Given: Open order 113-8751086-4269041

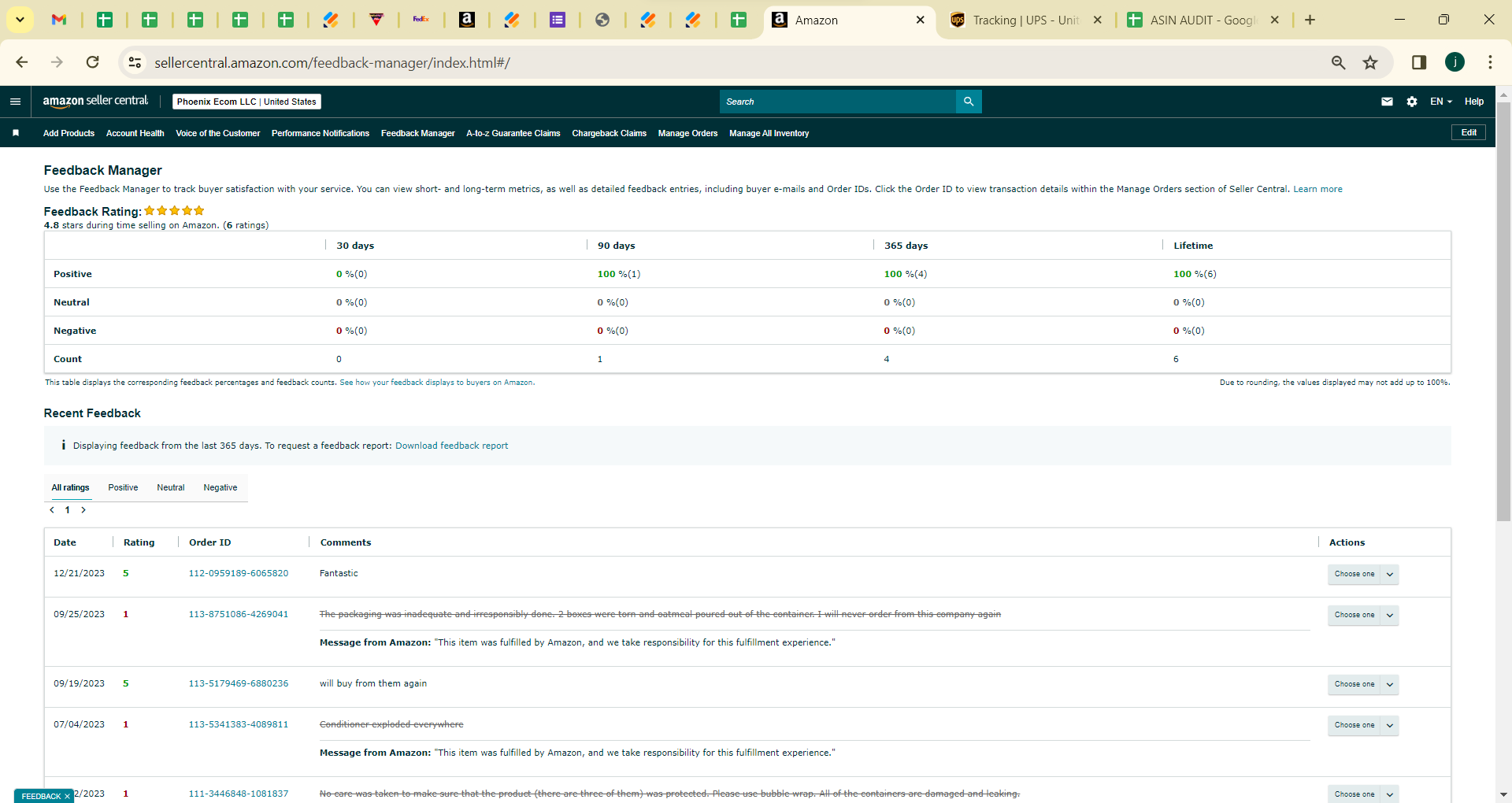Looking at the screenshot, I should 239,614.
